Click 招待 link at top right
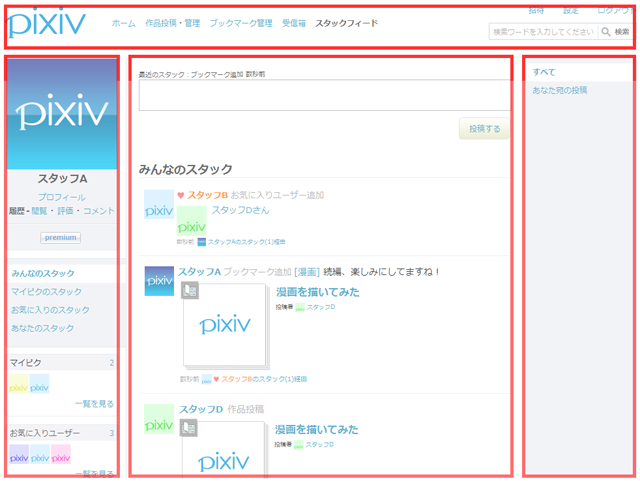Screen dimensions: 640x481 [536, 11]
